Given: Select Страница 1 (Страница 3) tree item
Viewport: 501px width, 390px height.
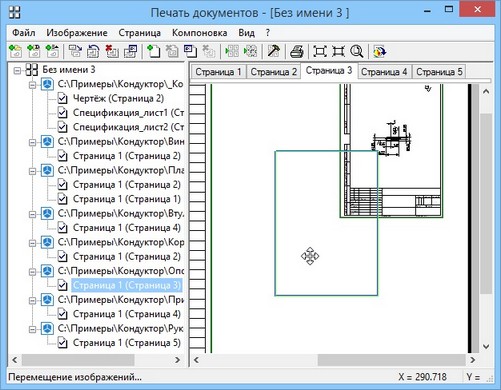Looking at the screenshot, I should coord(127,285).
